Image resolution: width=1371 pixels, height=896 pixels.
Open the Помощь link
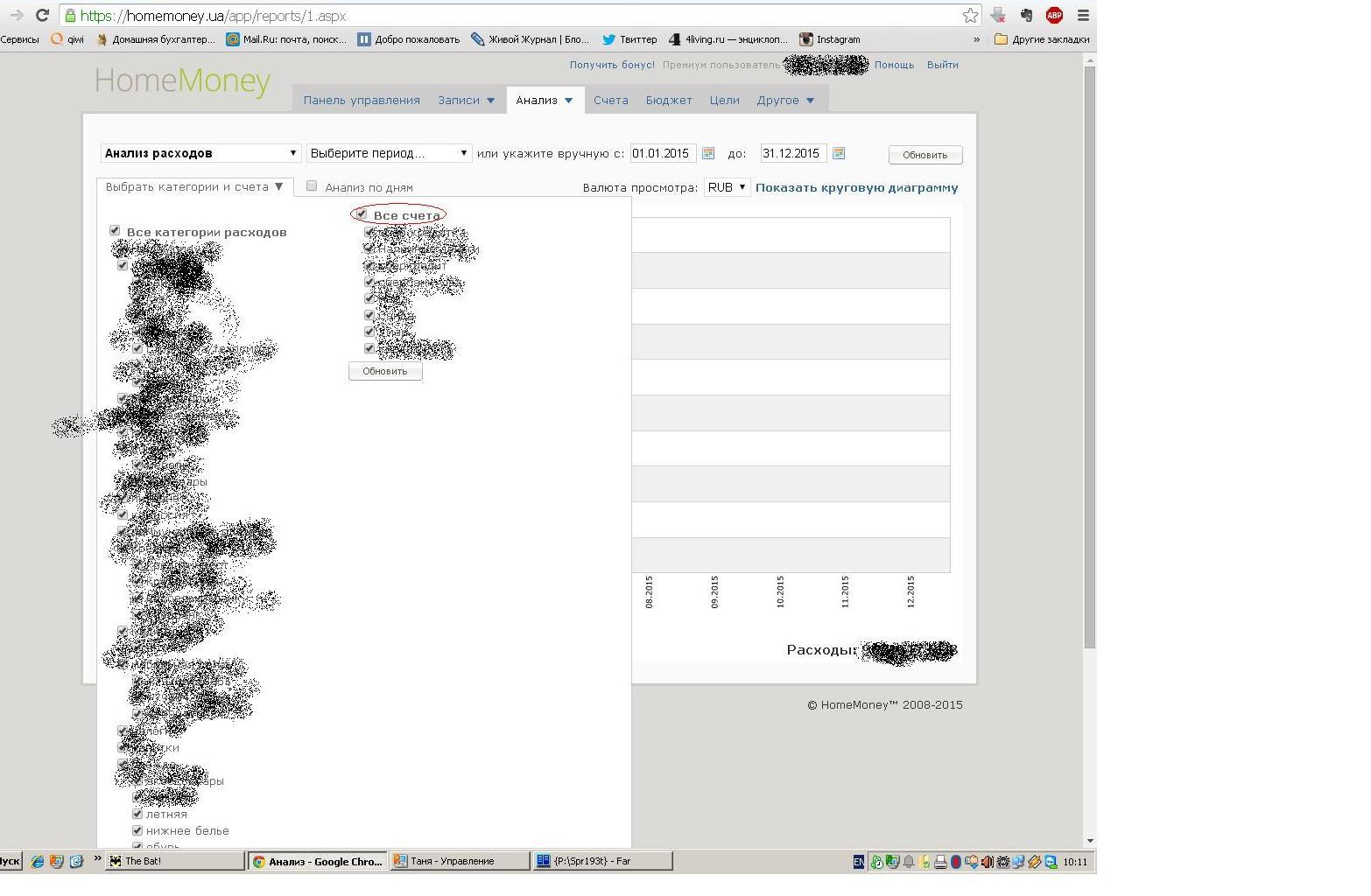(894, 65)
